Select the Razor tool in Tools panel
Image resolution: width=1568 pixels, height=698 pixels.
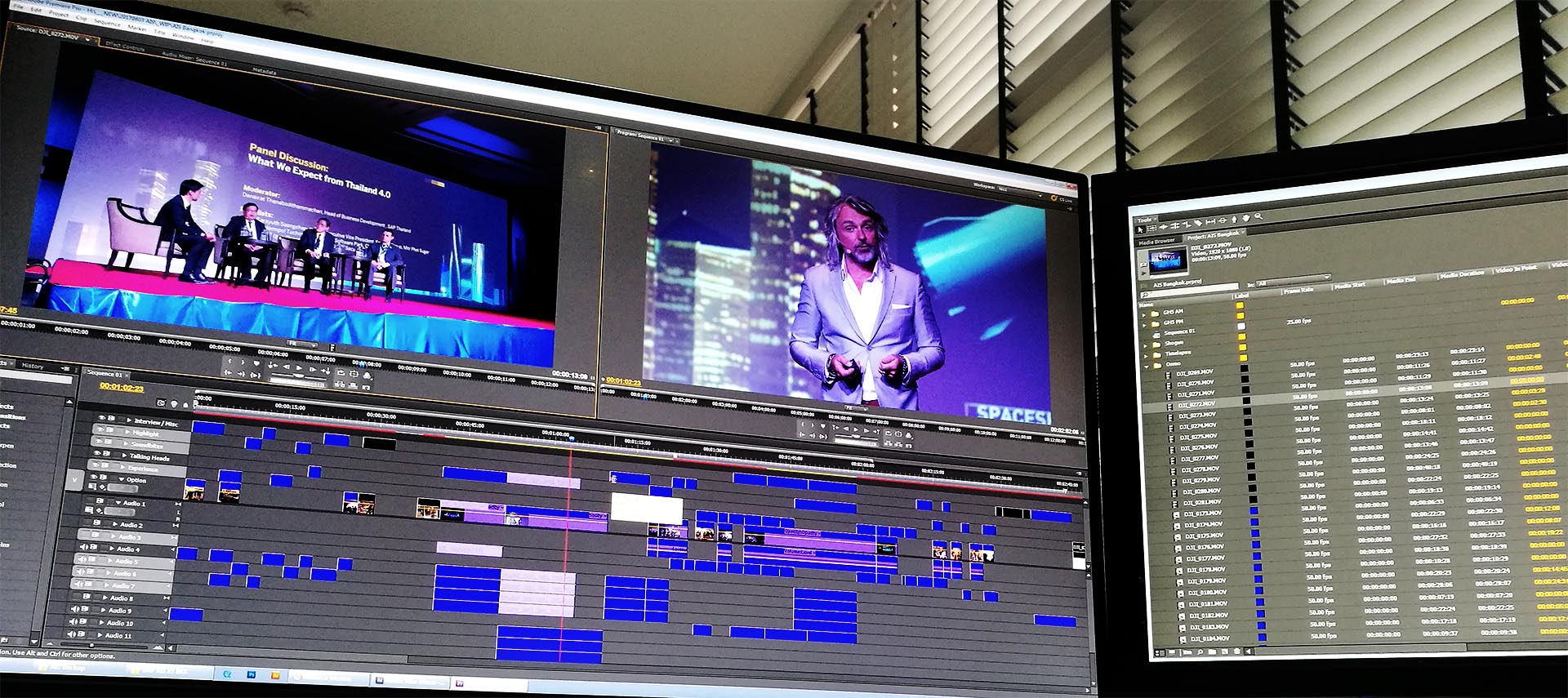[x=1198, y=221]
